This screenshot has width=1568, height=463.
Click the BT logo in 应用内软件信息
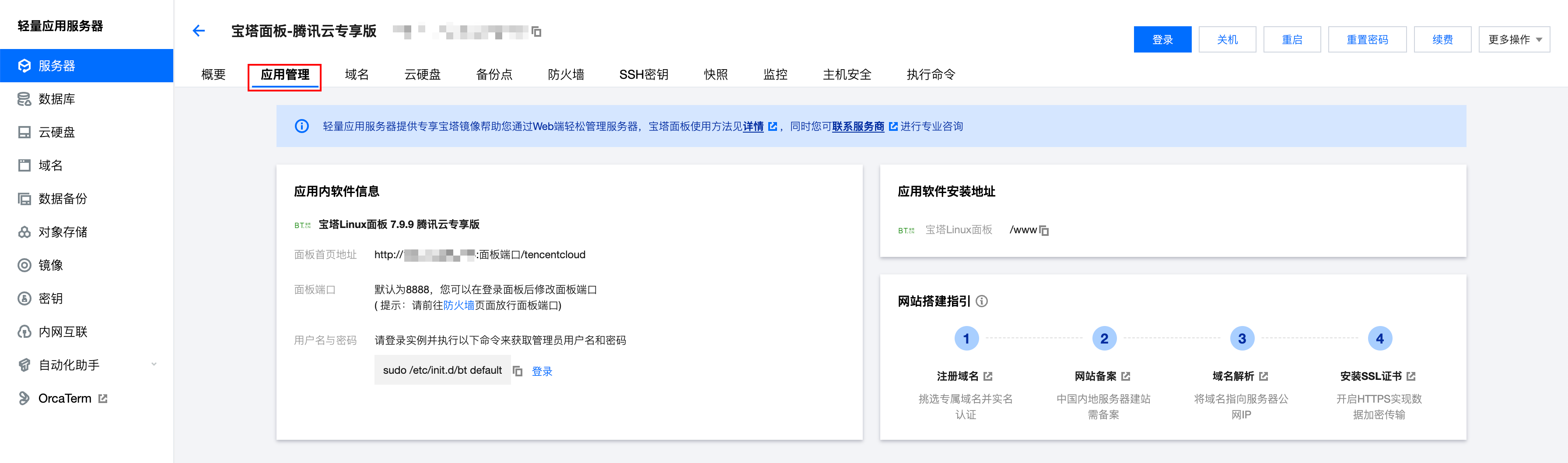pos(302,225)
